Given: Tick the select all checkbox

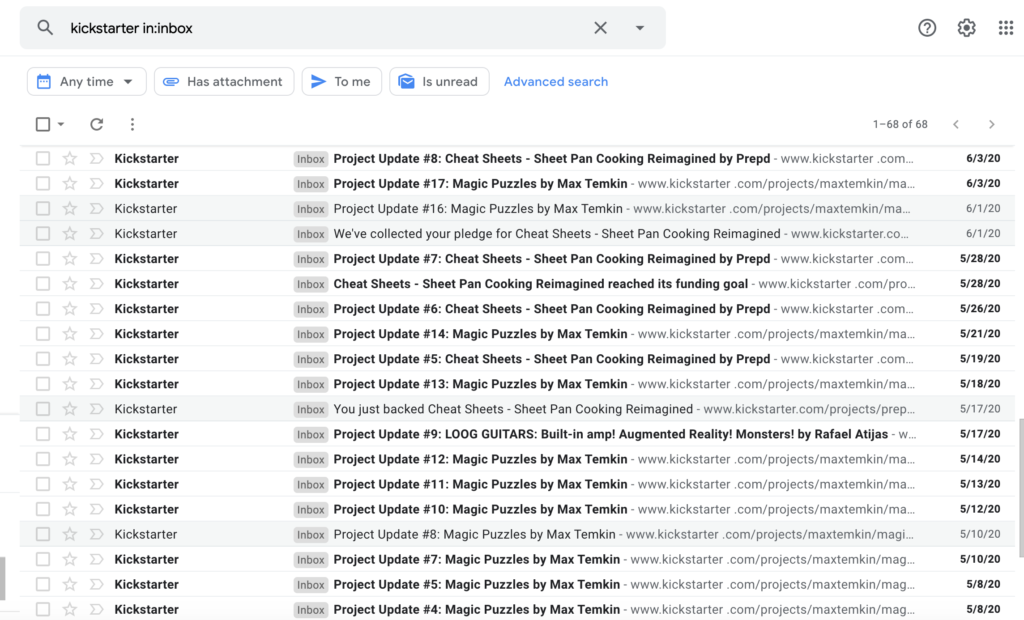Looking at the screenshot, I should coord(43,124).
